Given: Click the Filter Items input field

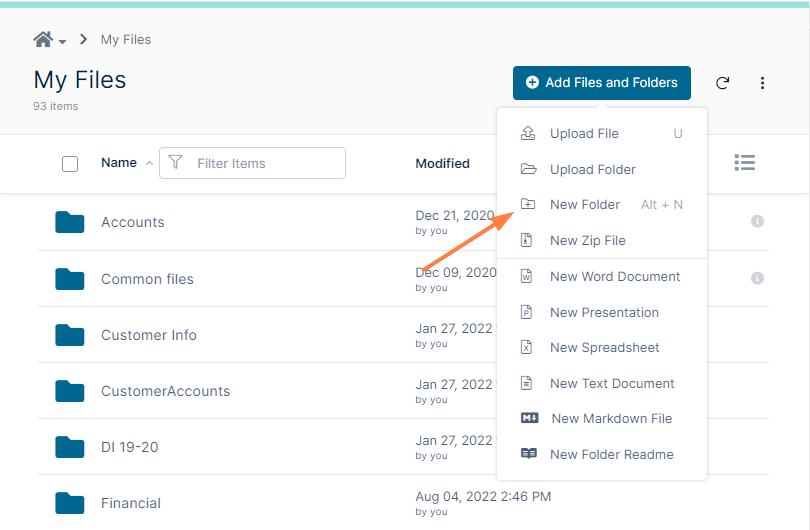Looking at the screenshot, I should pos(264,163).
